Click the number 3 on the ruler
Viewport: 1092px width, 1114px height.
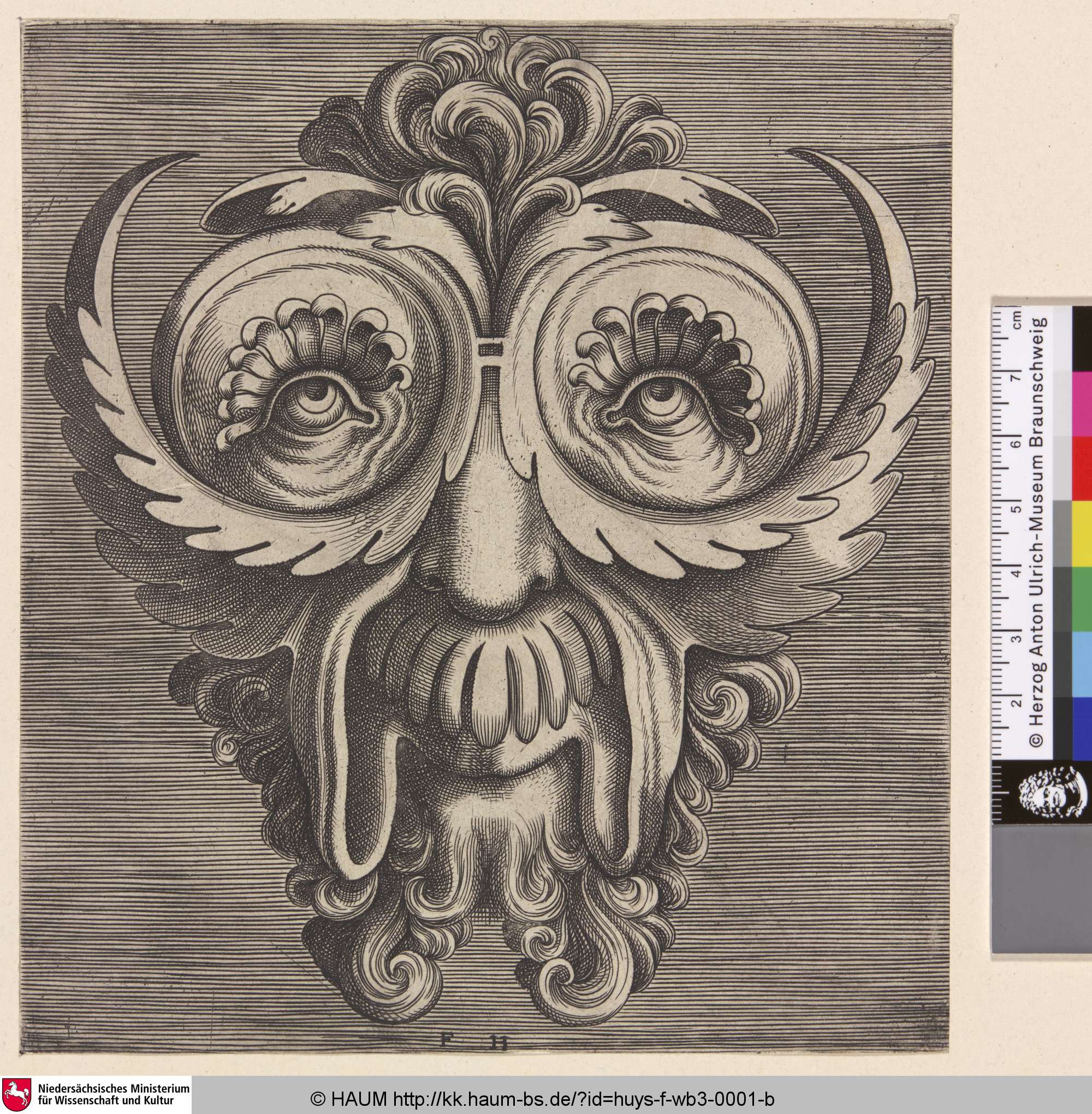[x=1017, y=639]
